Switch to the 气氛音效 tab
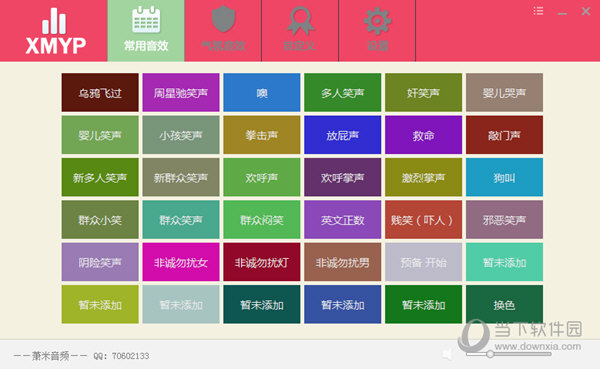600x369 pixels. point(223,31)
